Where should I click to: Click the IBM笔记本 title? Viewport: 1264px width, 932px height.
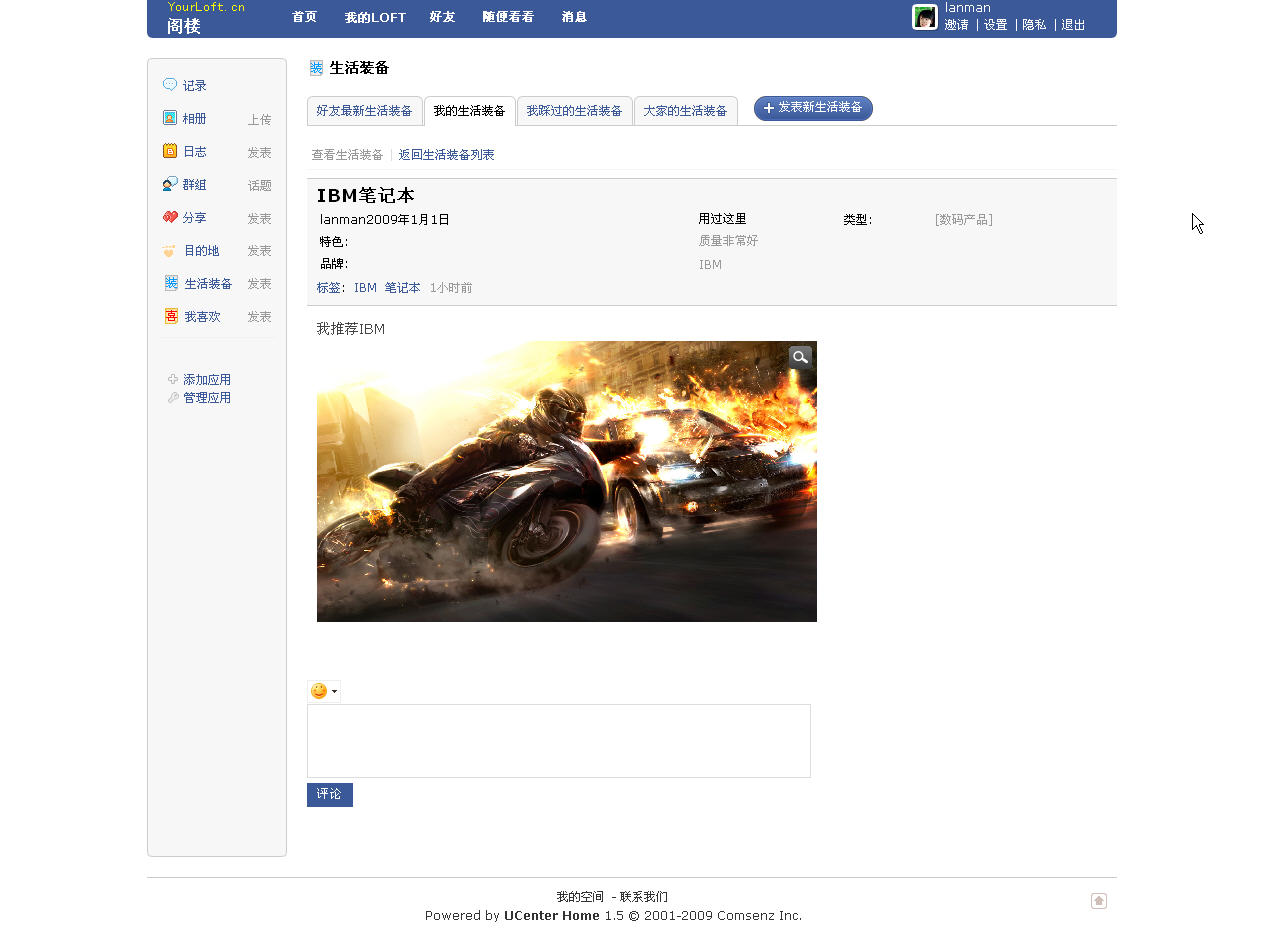tap(365, 195)
